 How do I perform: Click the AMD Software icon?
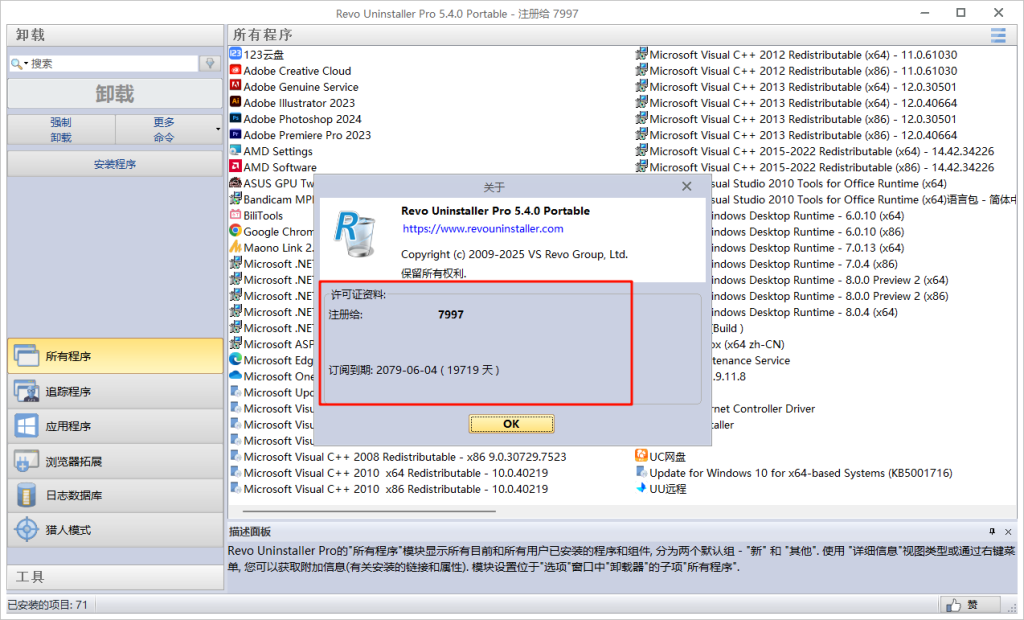pyautogui.click(x=235, y=167)
